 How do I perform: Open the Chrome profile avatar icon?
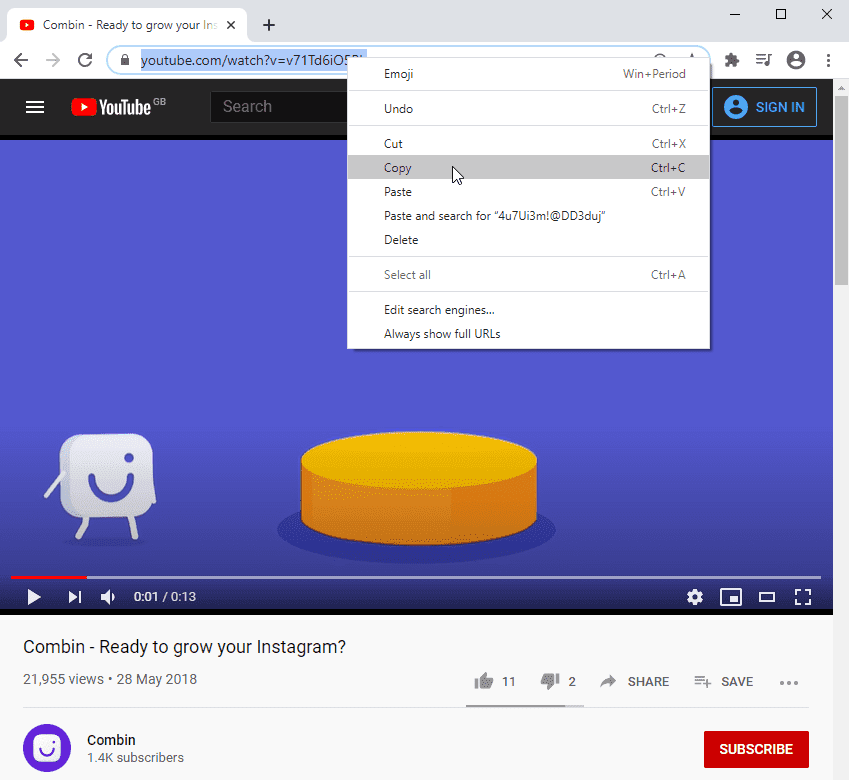pyautogui.click(x=796, y=60)
